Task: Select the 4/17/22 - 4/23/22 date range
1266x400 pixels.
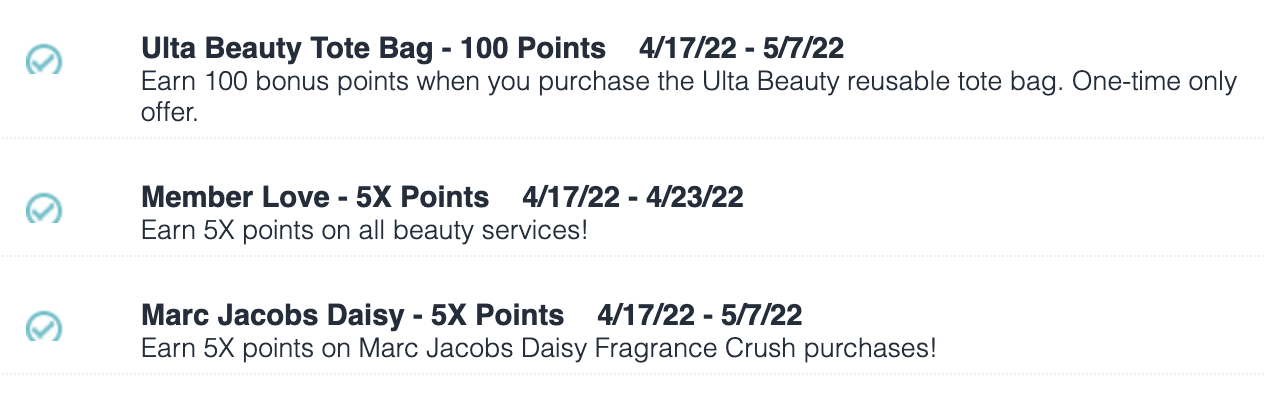Action: point(633,197)
